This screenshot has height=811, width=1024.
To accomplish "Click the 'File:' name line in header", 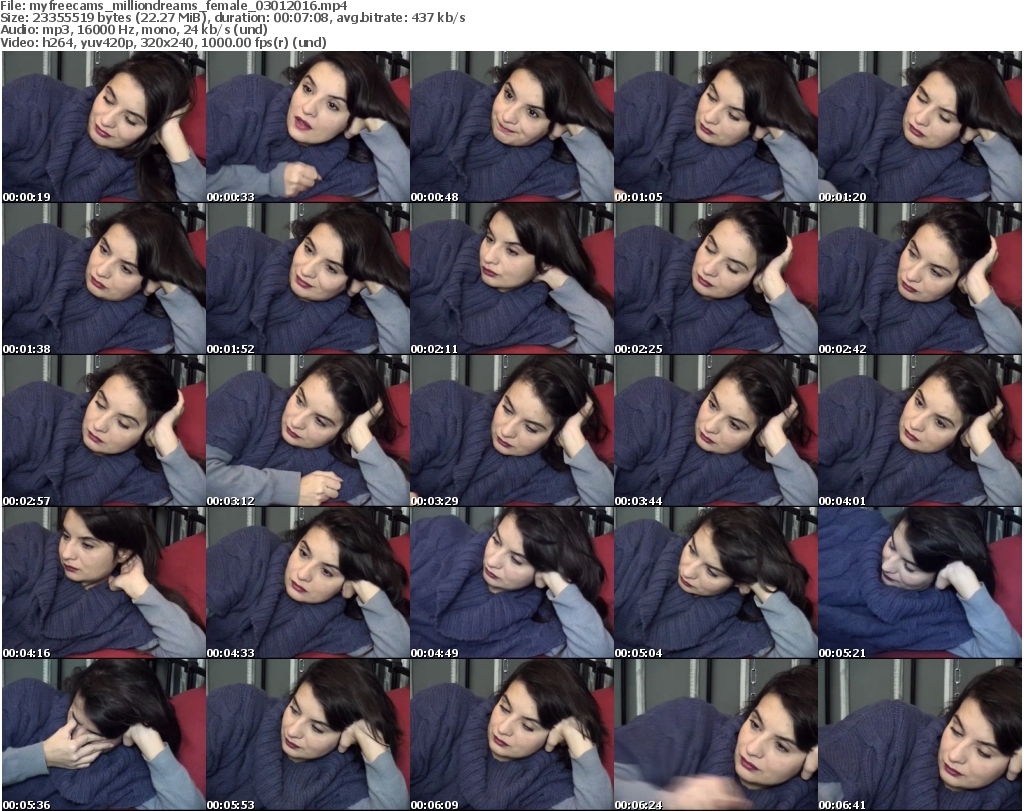I will [x=174, y=6].
